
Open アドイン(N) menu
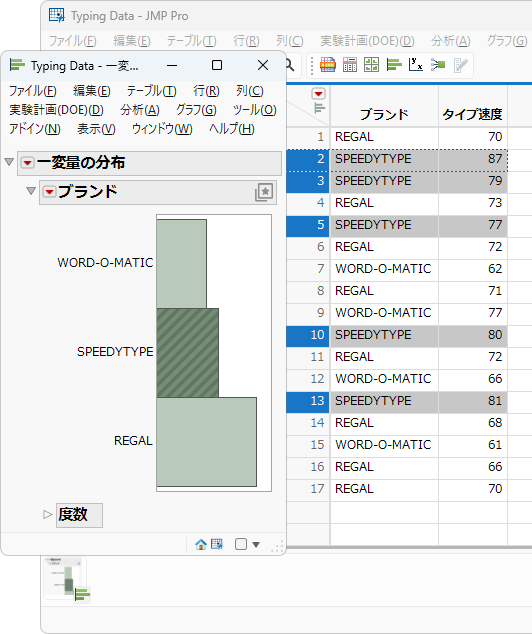pos(35,129)
